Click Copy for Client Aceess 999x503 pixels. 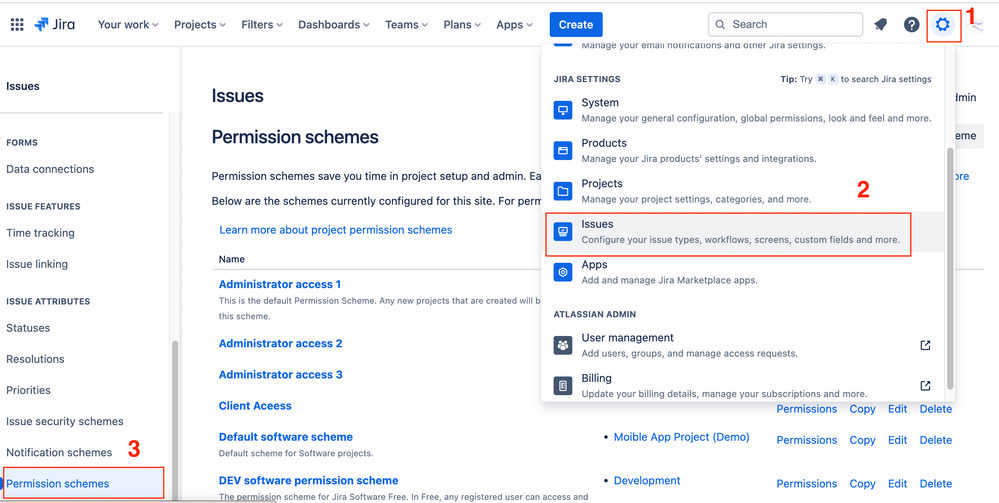click(862, 409)
